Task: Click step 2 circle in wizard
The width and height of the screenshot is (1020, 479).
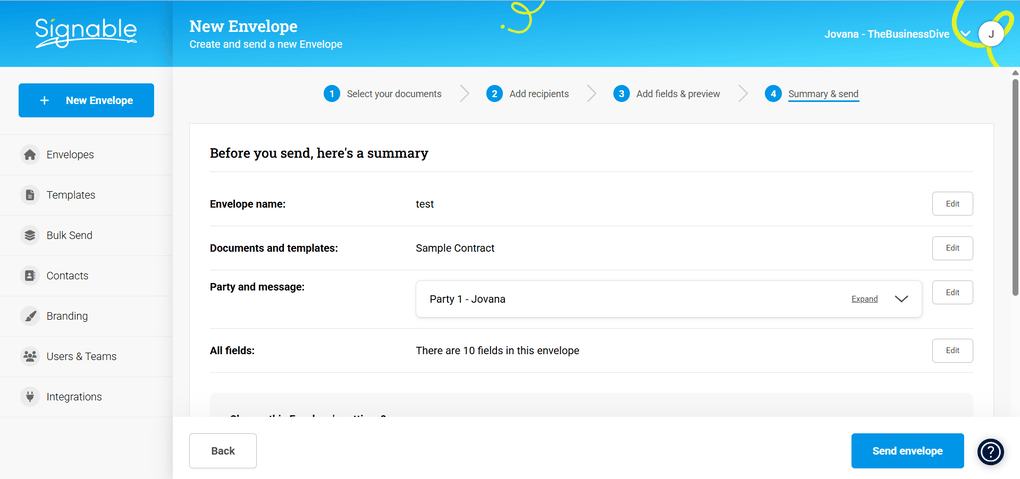Action: tap(494, 94)
